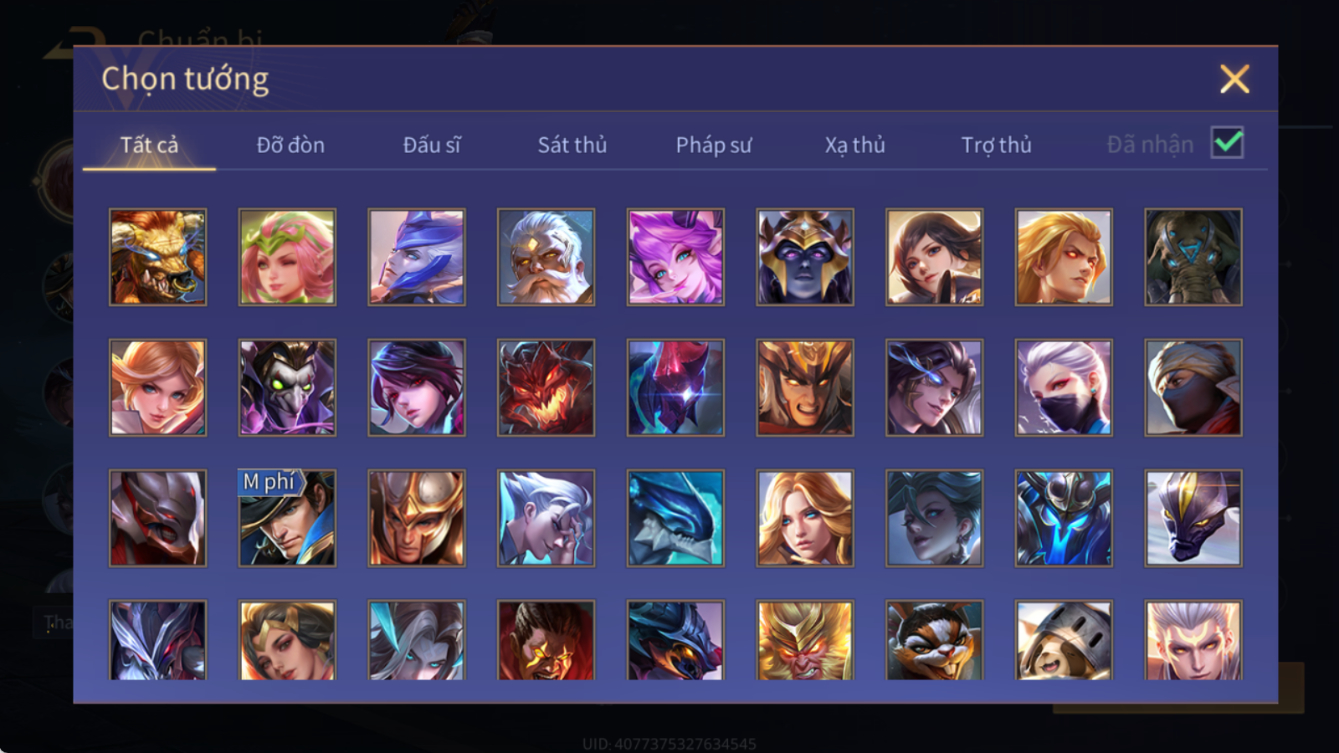Image resolution: width=1339 pixels, height=753 pixels.
Task: Pick the elephant-masked hero portrait
Action: (1194, 257)
